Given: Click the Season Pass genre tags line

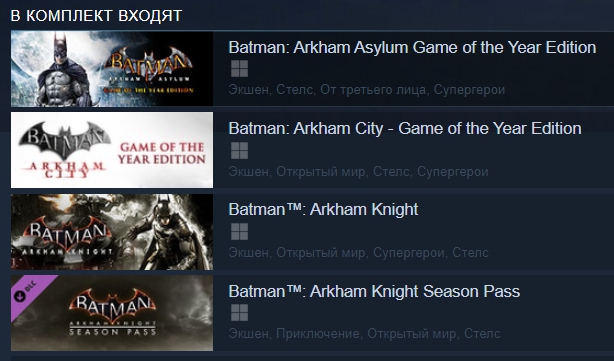Looking at the screenshot, I should (364, 334).
